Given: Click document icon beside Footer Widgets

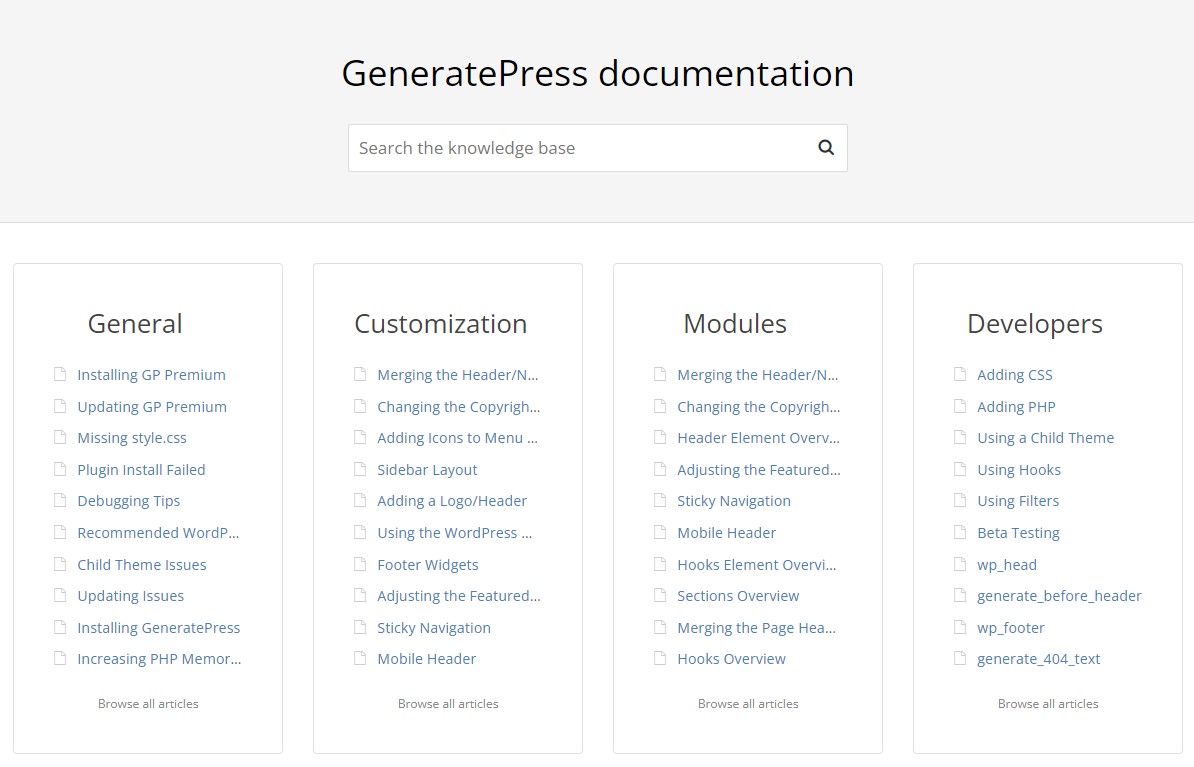Looking at the screenshot, I should point(359,564).
